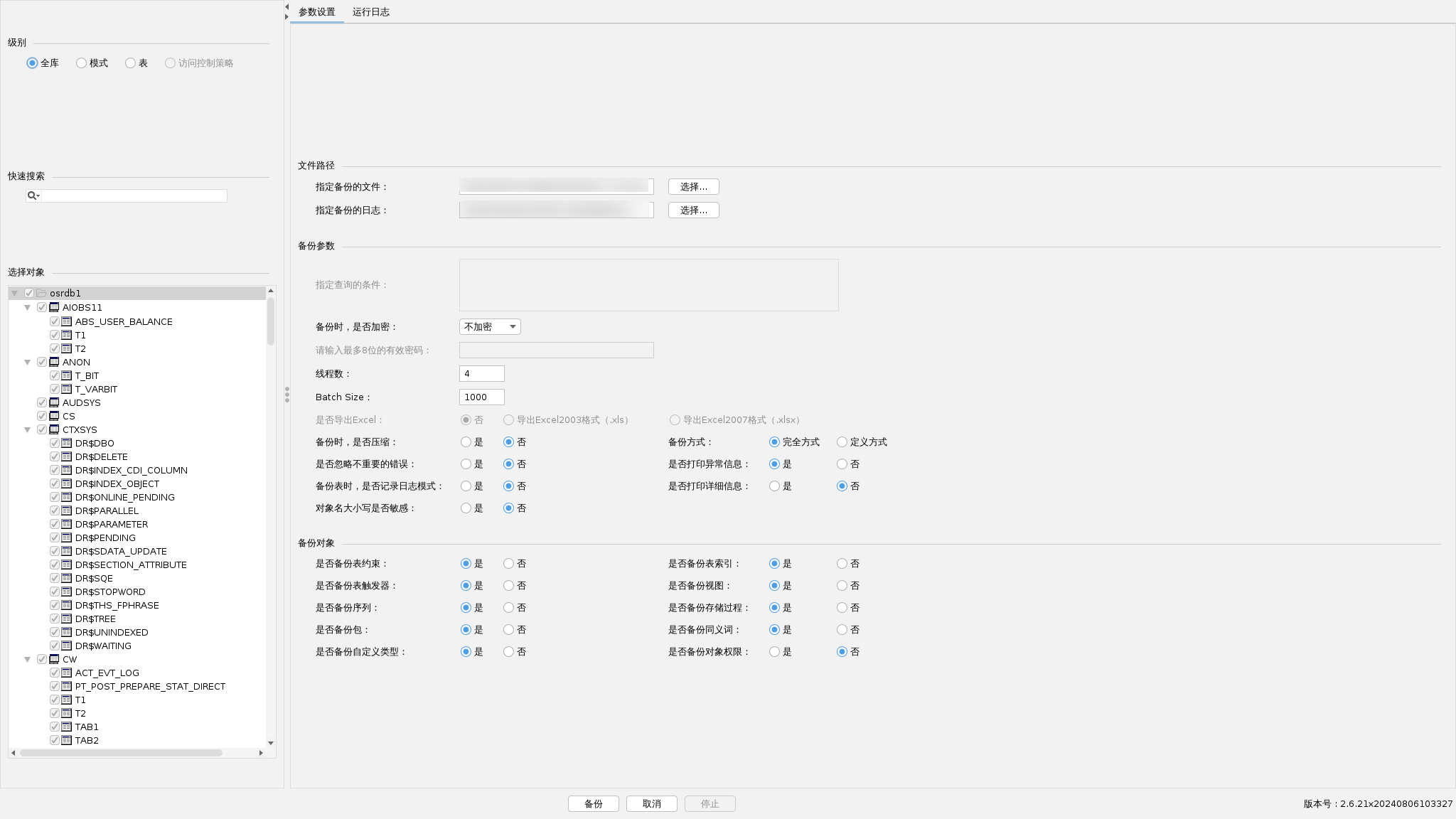This screenshot has width=1456, height=819.
Task: Collapse the CTXSYS schema node
Action: click(28, 429)
